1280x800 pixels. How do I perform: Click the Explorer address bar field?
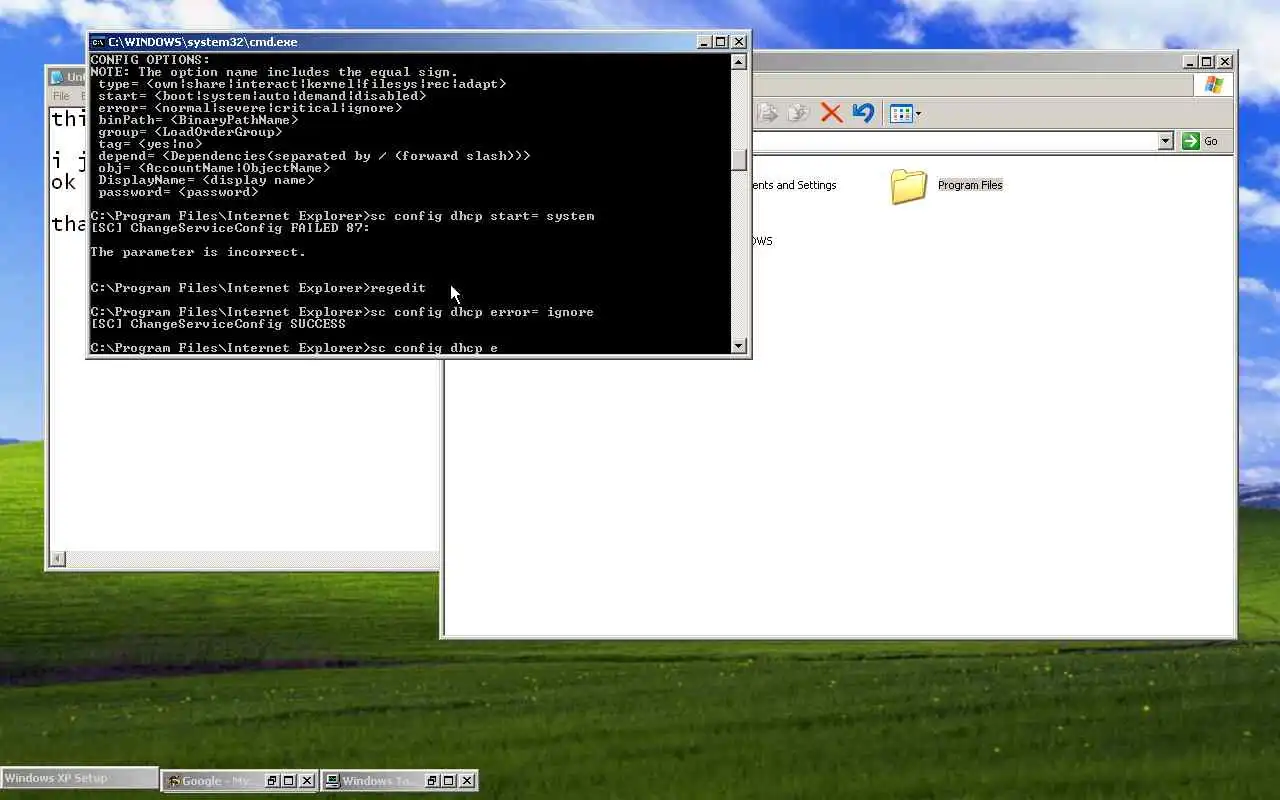point(956,141)
